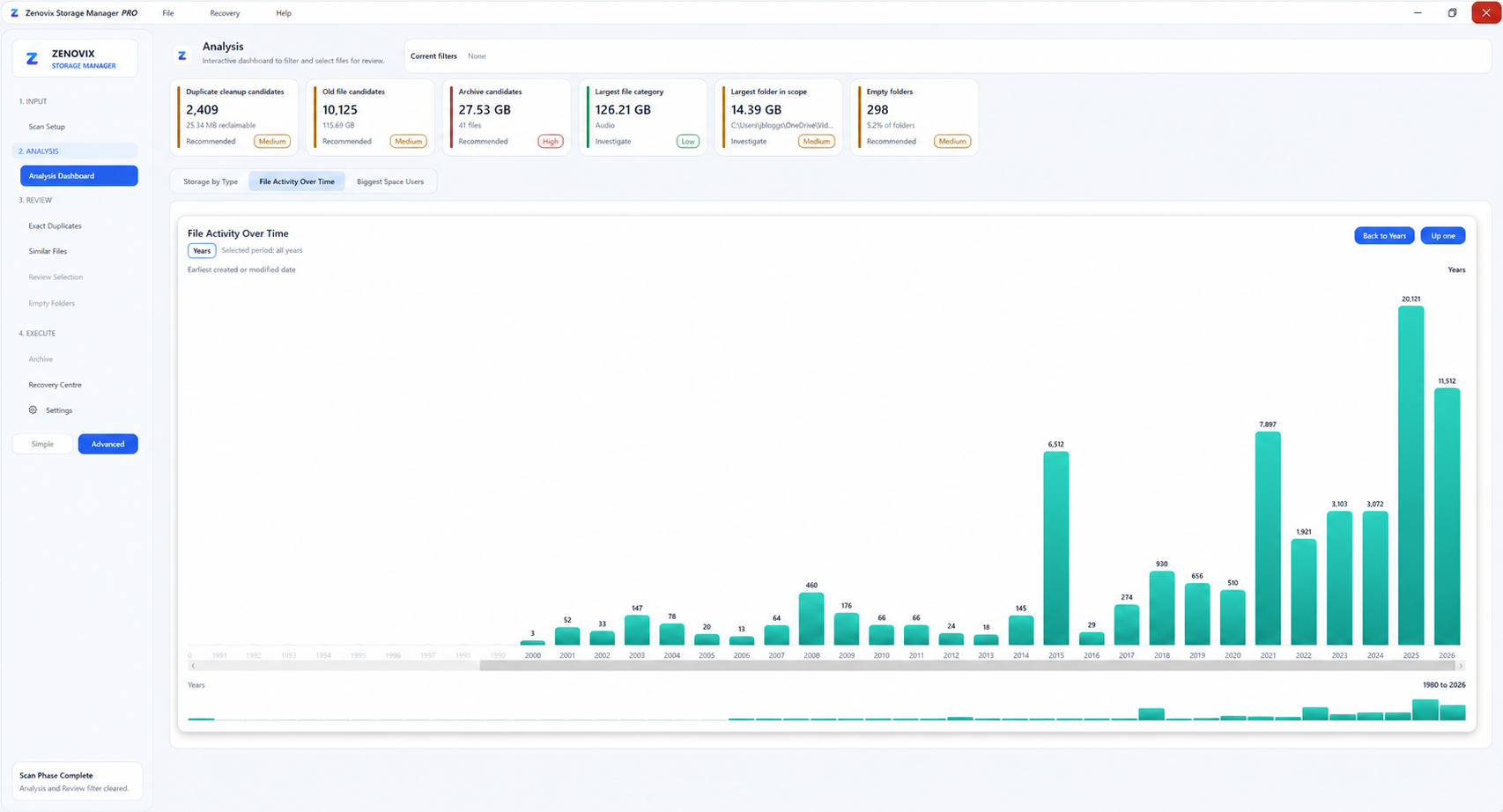Open Similar Files review page
The image size is (1503, 812).
point(48,251)
